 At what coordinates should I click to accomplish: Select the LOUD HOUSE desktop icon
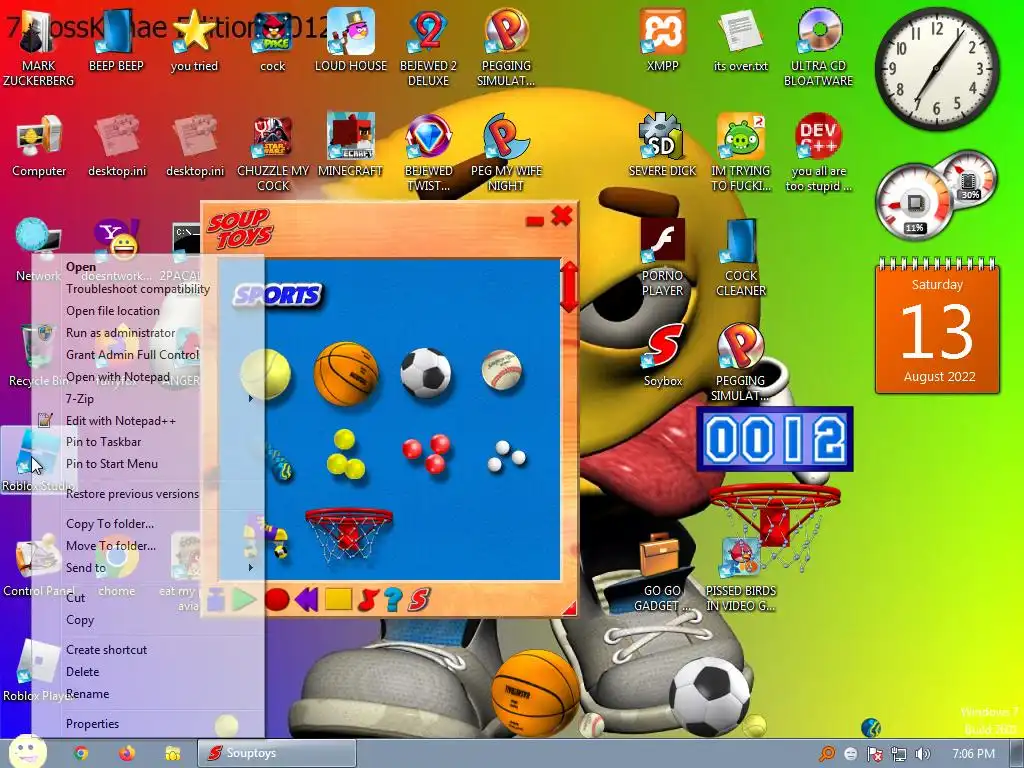click(x=351, y=40)
